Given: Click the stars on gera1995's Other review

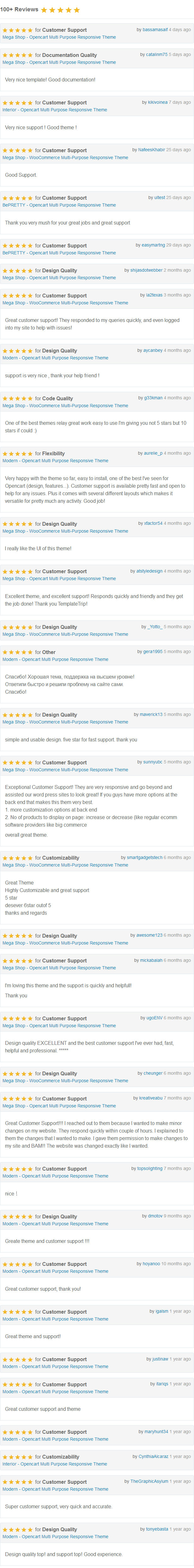Looking at the screenshot, I should tap(18, 652).
